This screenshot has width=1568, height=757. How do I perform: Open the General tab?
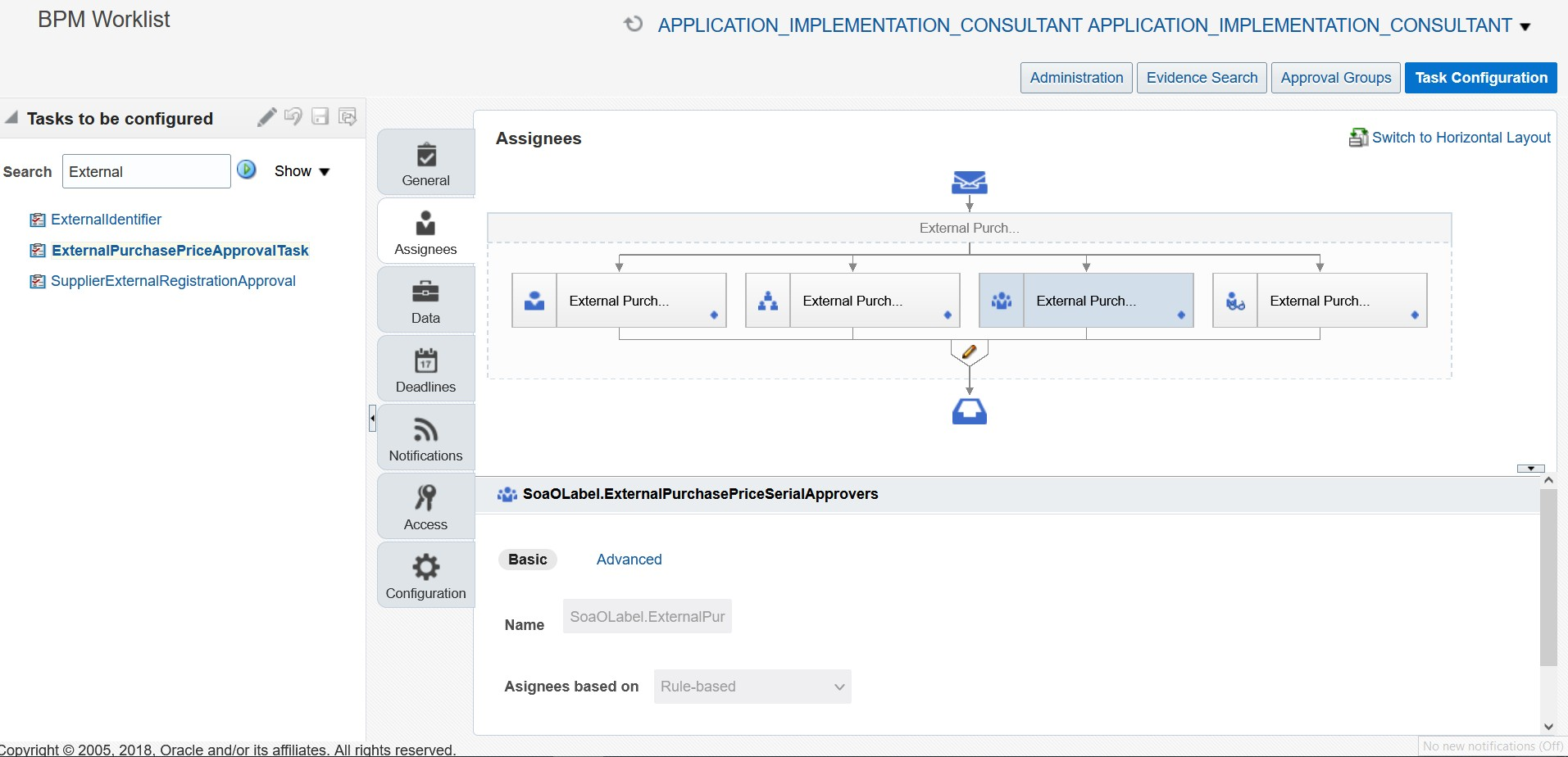[x=426, y=162]
